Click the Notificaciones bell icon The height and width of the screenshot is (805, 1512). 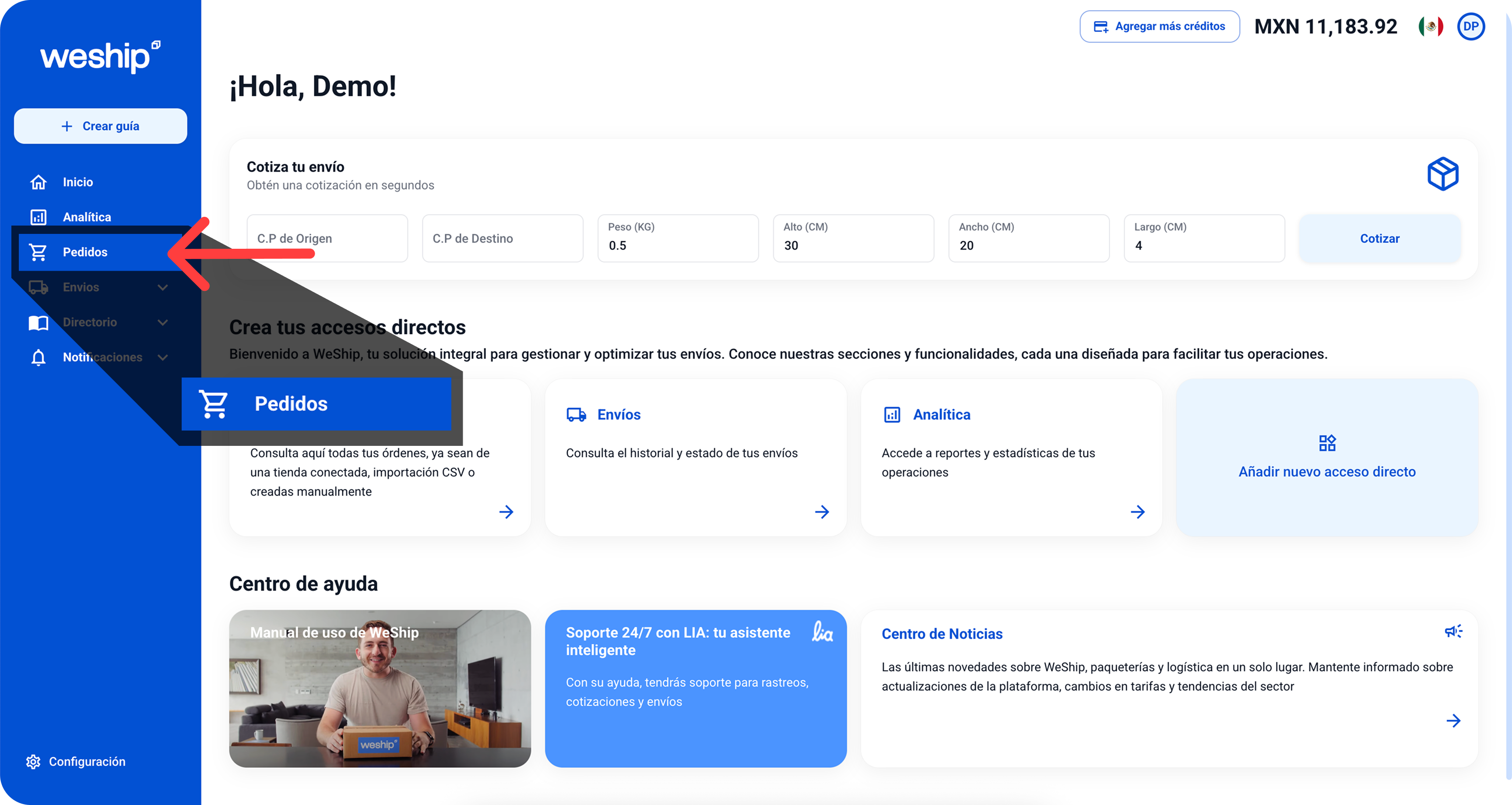pos(38,357)
